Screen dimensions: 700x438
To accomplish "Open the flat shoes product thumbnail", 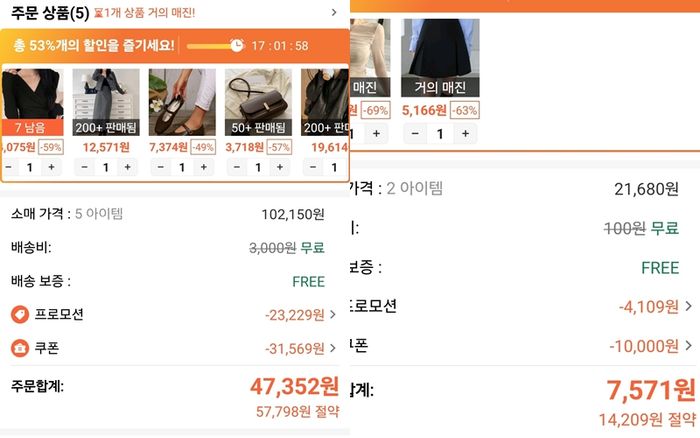I will pos(182,102).
